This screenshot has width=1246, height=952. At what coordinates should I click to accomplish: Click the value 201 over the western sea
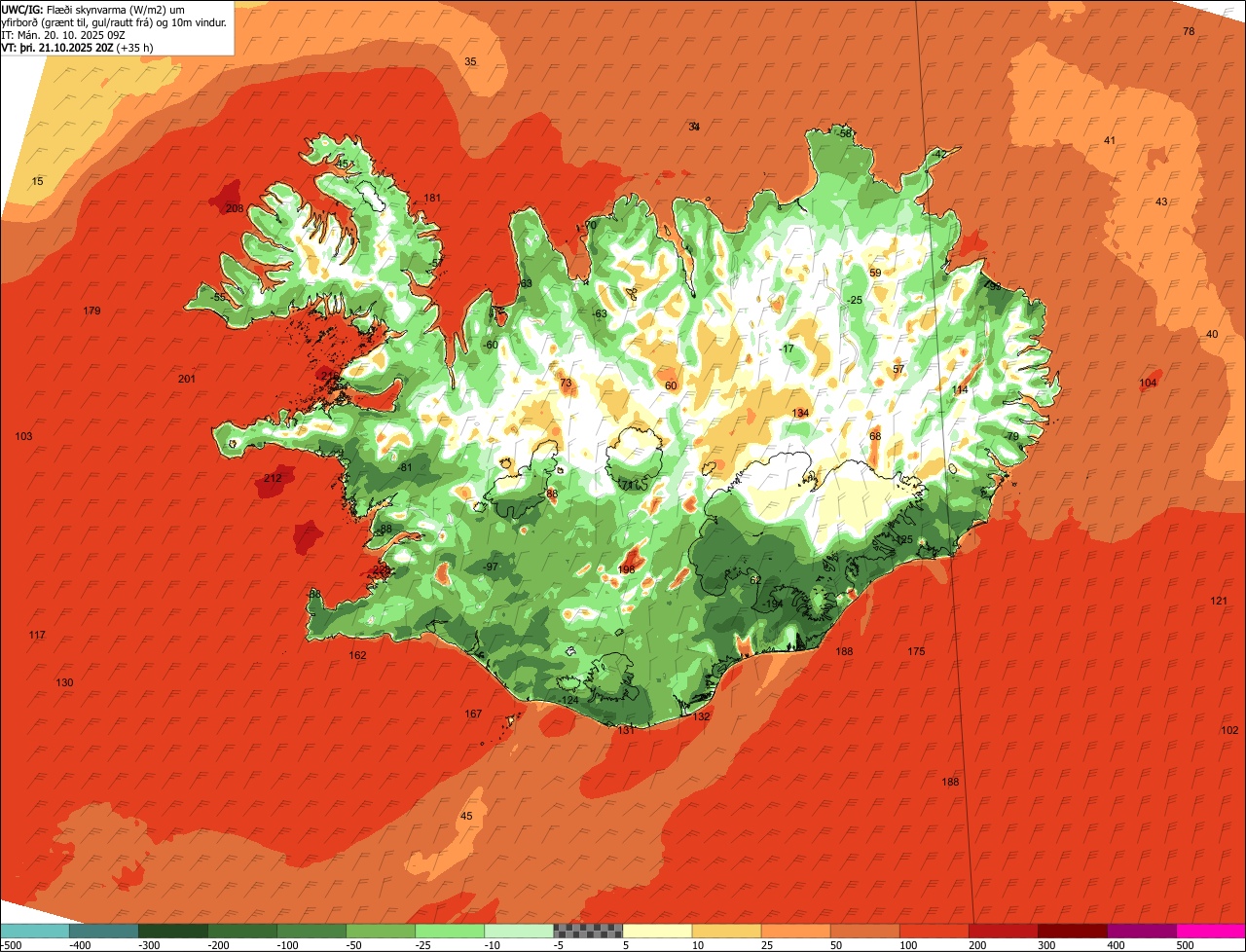click(187, 379)
